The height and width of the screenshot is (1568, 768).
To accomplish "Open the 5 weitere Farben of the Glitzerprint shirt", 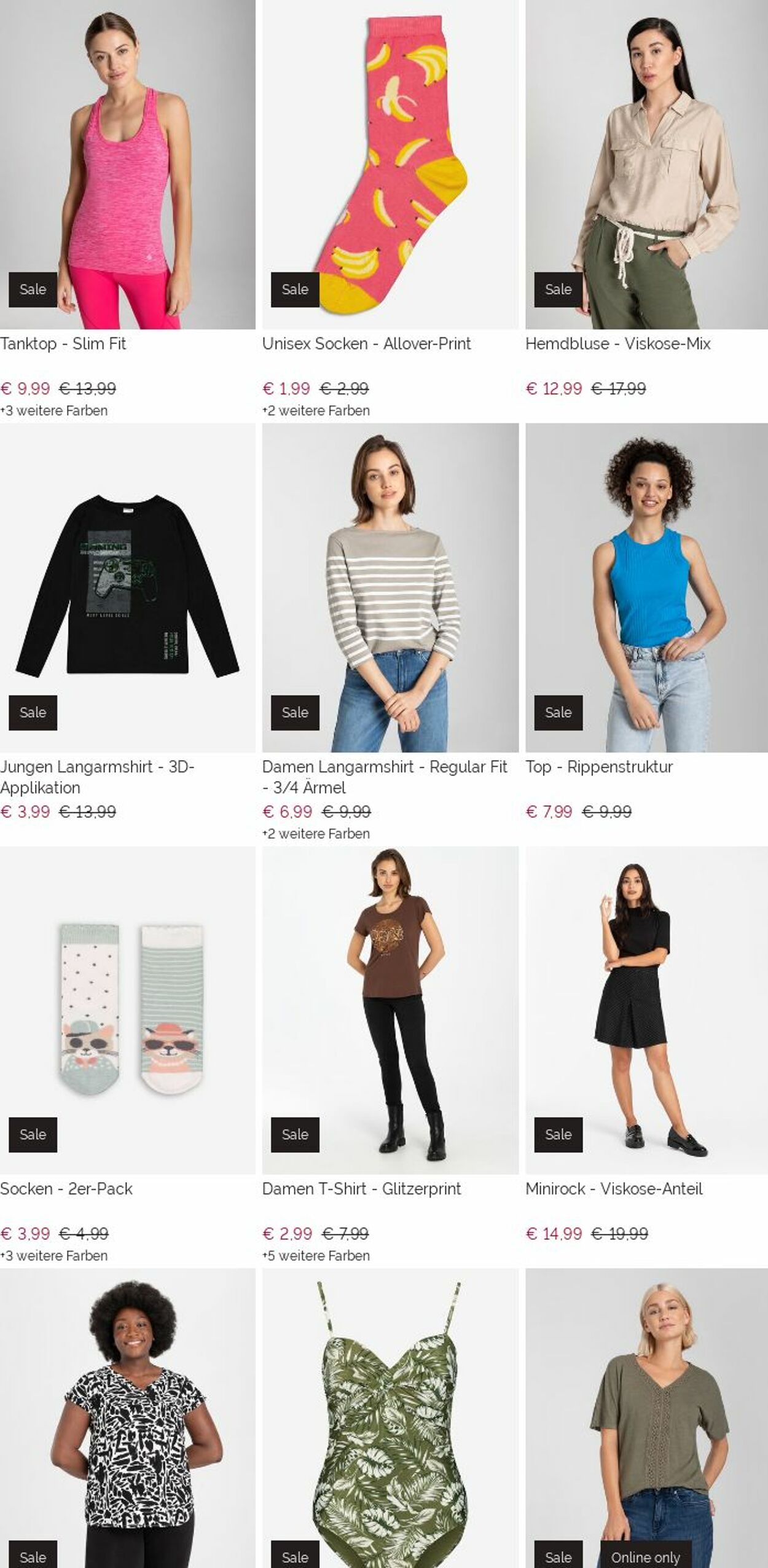I will click(x=316, y=1256).
